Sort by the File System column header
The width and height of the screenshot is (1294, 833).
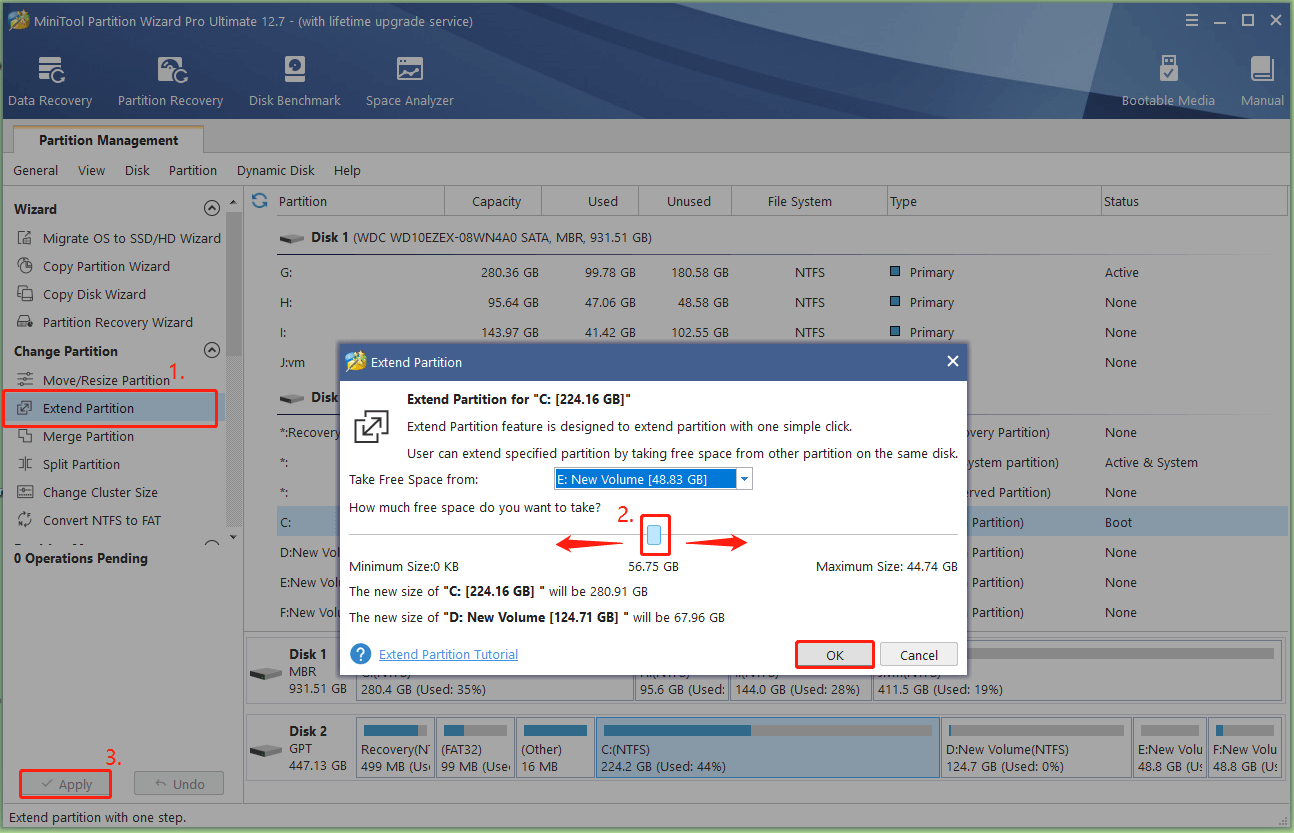tap(799, 201)
